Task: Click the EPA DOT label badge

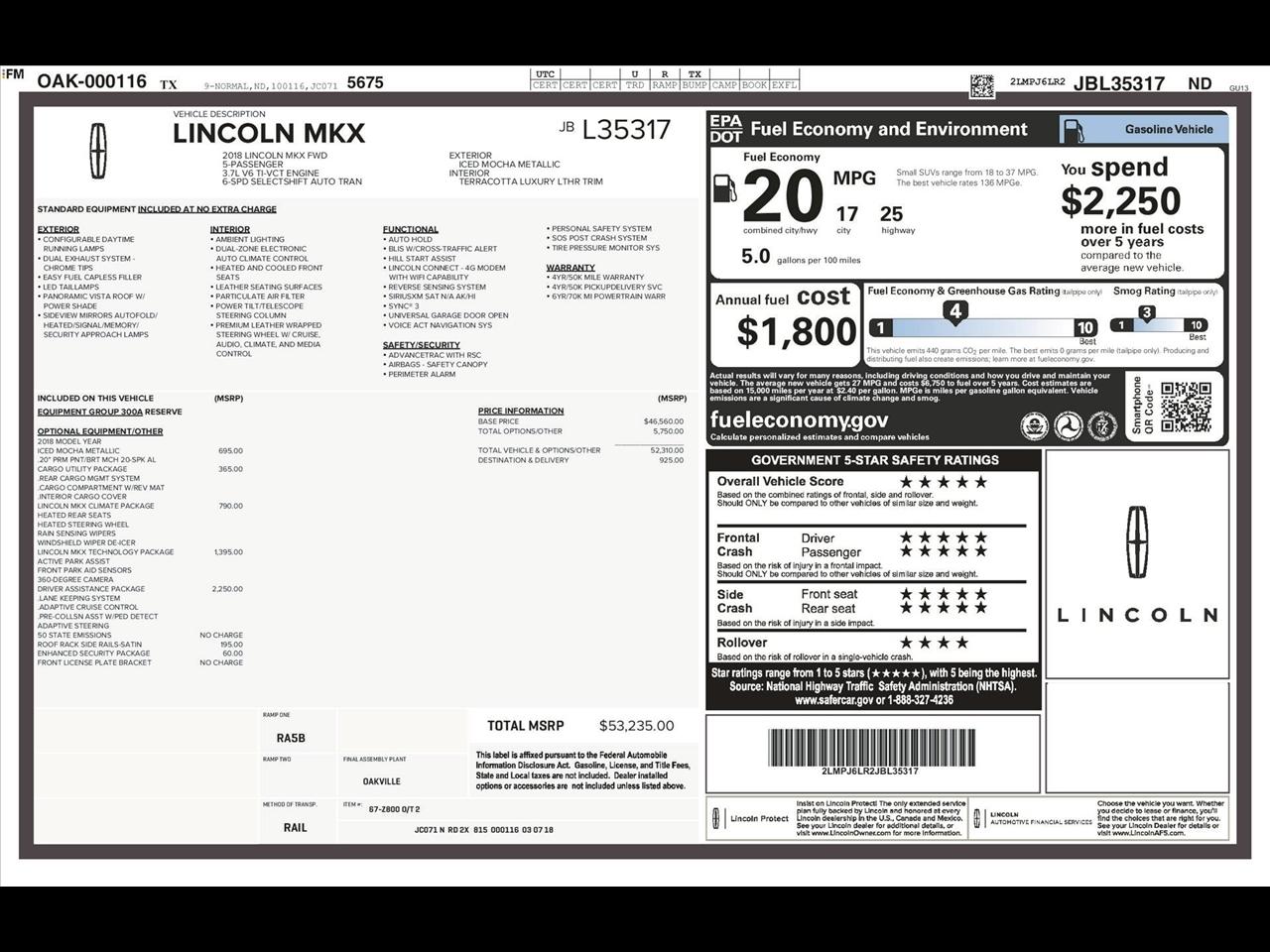Action: point(725,129)
